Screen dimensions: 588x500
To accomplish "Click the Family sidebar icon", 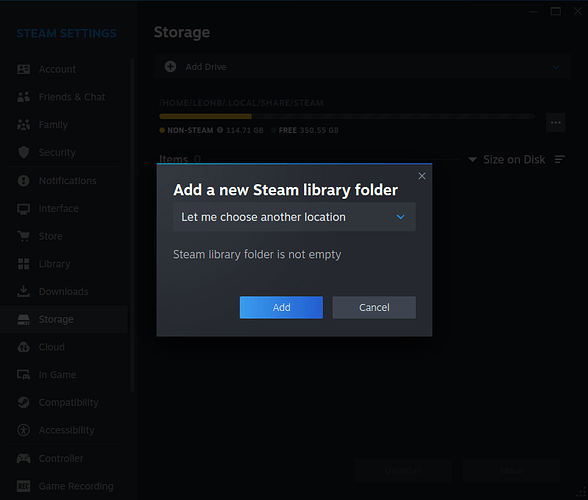I will click(24, 125).
